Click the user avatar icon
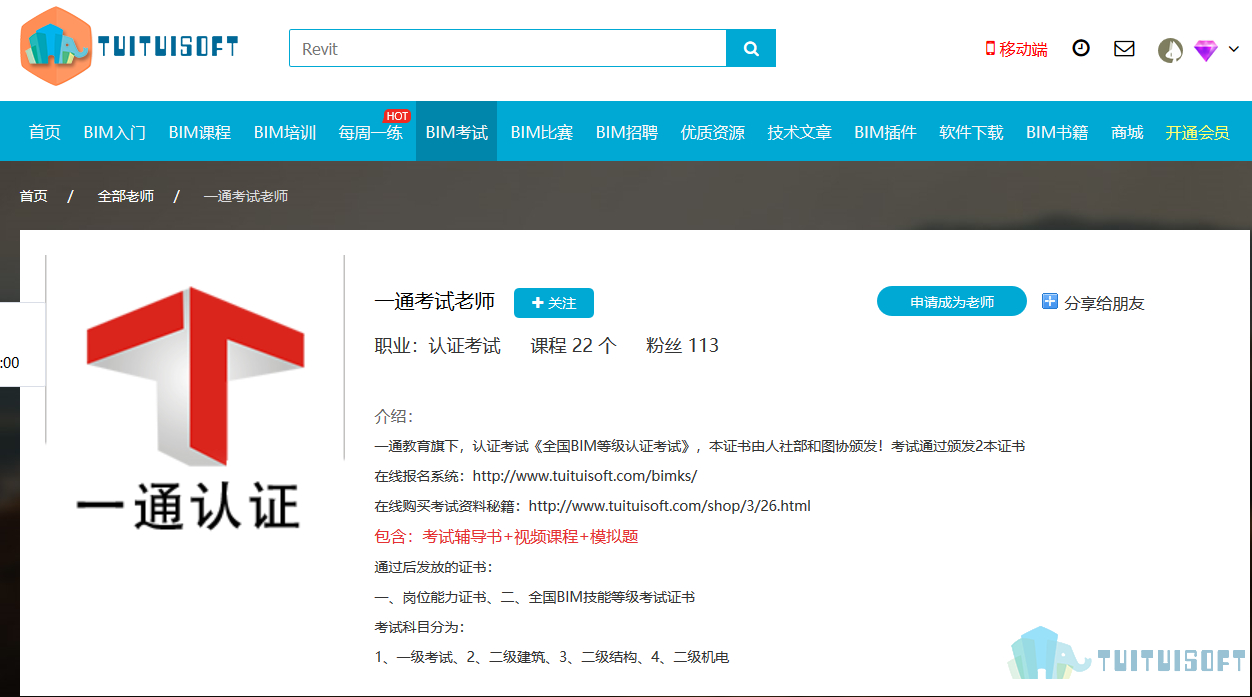 pos(1170,50)
